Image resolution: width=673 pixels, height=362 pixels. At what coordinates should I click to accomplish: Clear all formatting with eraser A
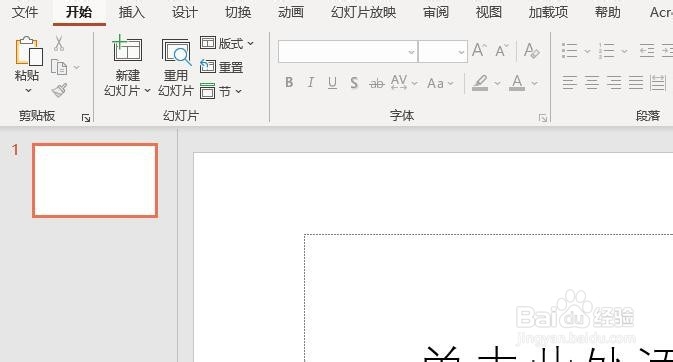532,51
